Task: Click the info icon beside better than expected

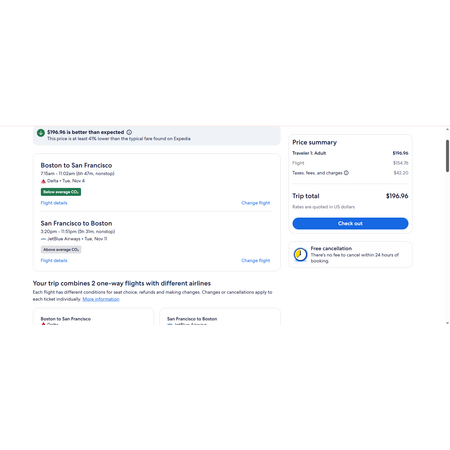Action: point(129,132)
